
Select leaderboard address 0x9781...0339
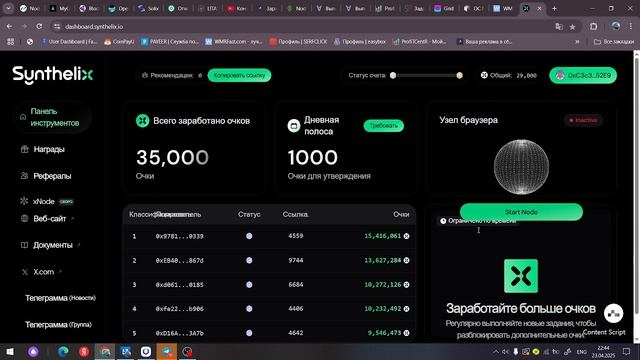[179, 236]
